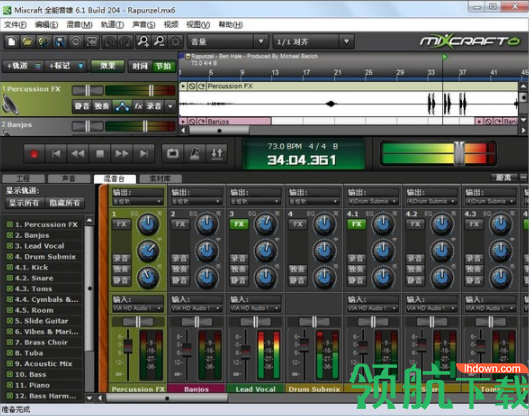Toggle loop playback mode
Screen dimensions: 529x416
tap(173, 154)
